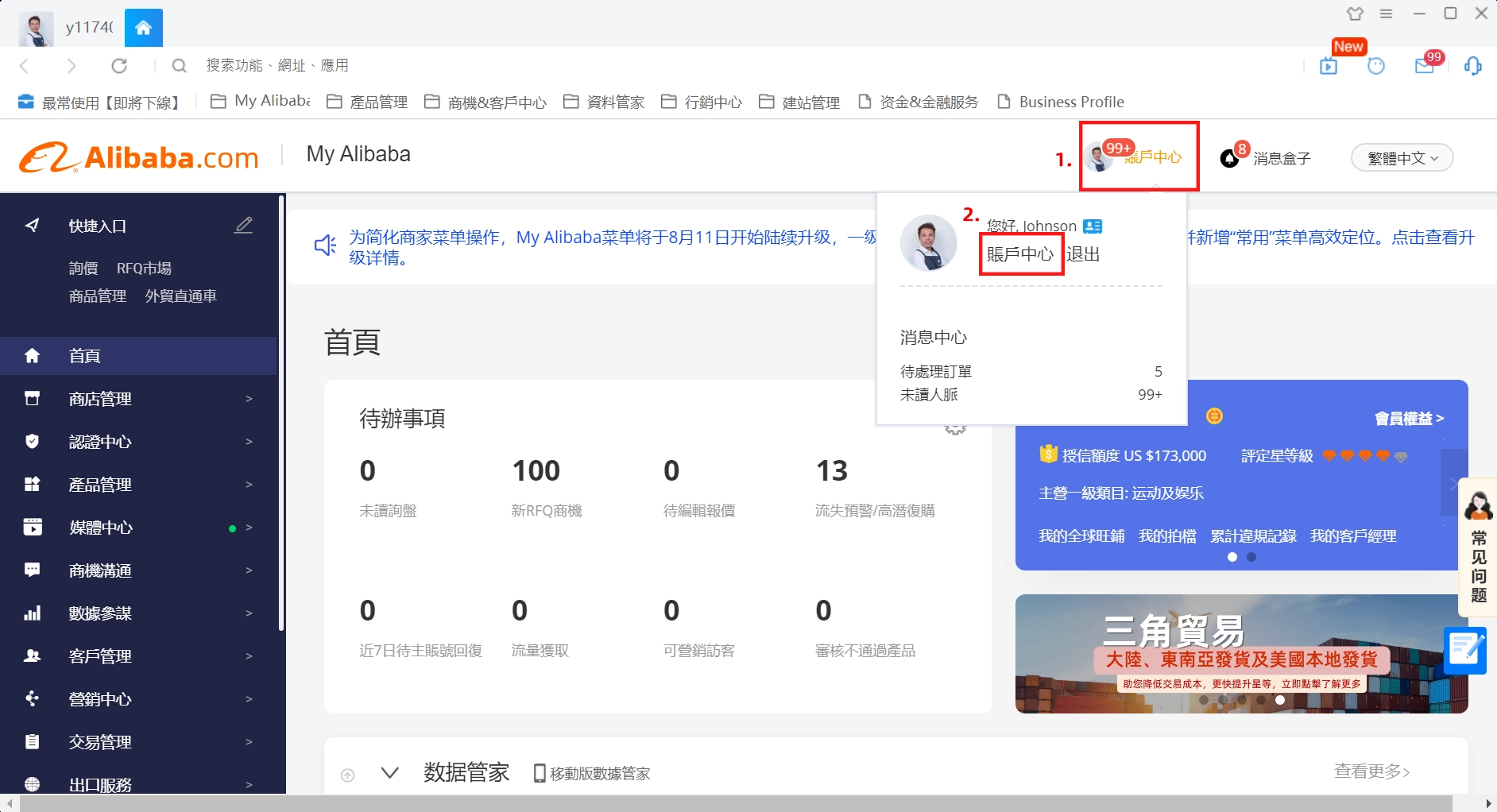Open 營銷中心 sidebar item
1497x812 pixels.
point(139,699)
